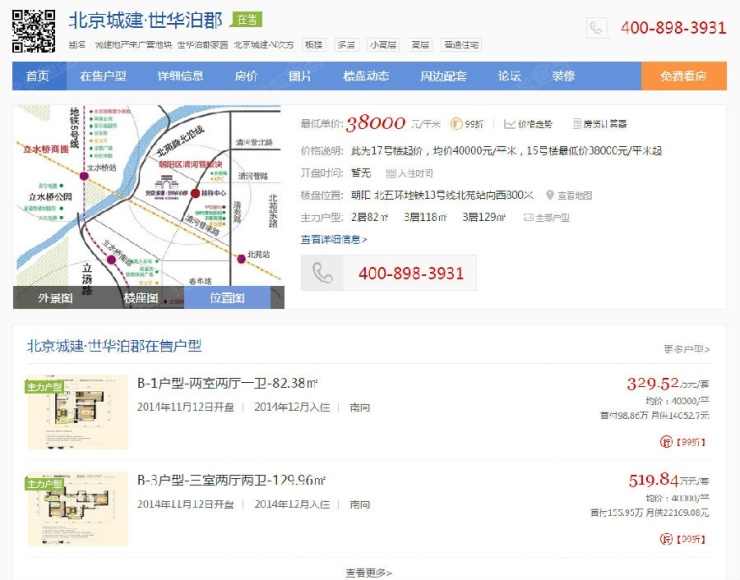Click the 3居118㎡ unit type

pos(425,218)
